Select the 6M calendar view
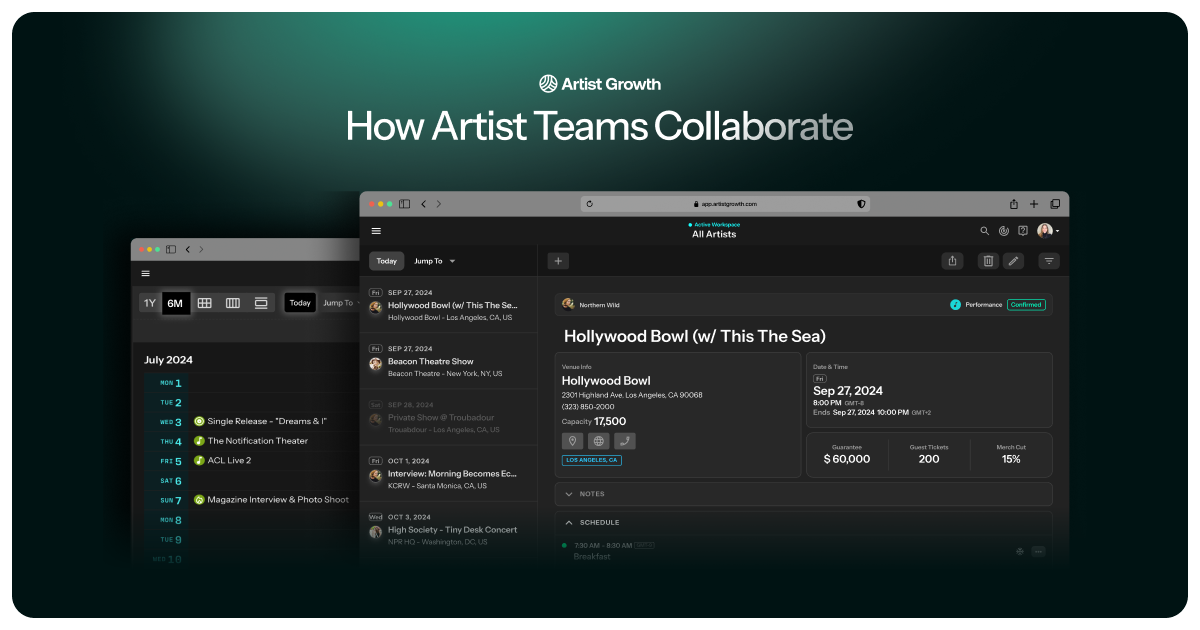Screen dimensions: 1200x630 [x=176, y=303]
